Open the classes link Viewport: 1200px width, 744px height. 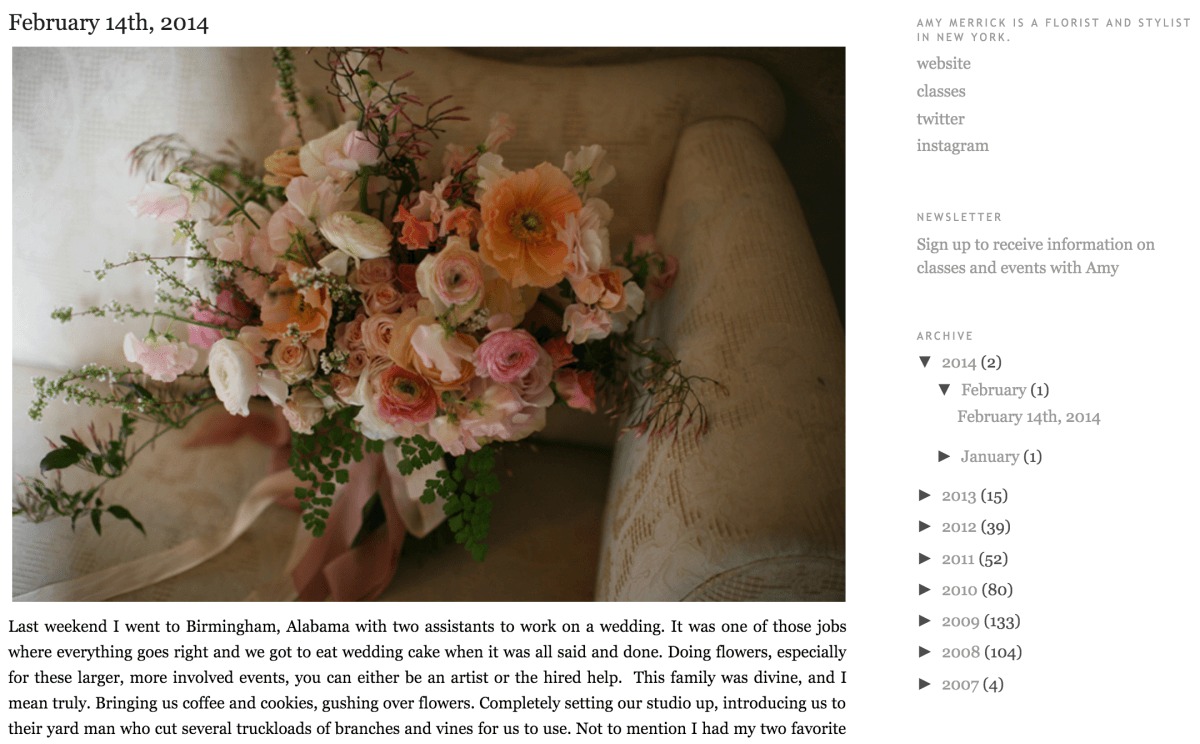[x=941, y=91]
